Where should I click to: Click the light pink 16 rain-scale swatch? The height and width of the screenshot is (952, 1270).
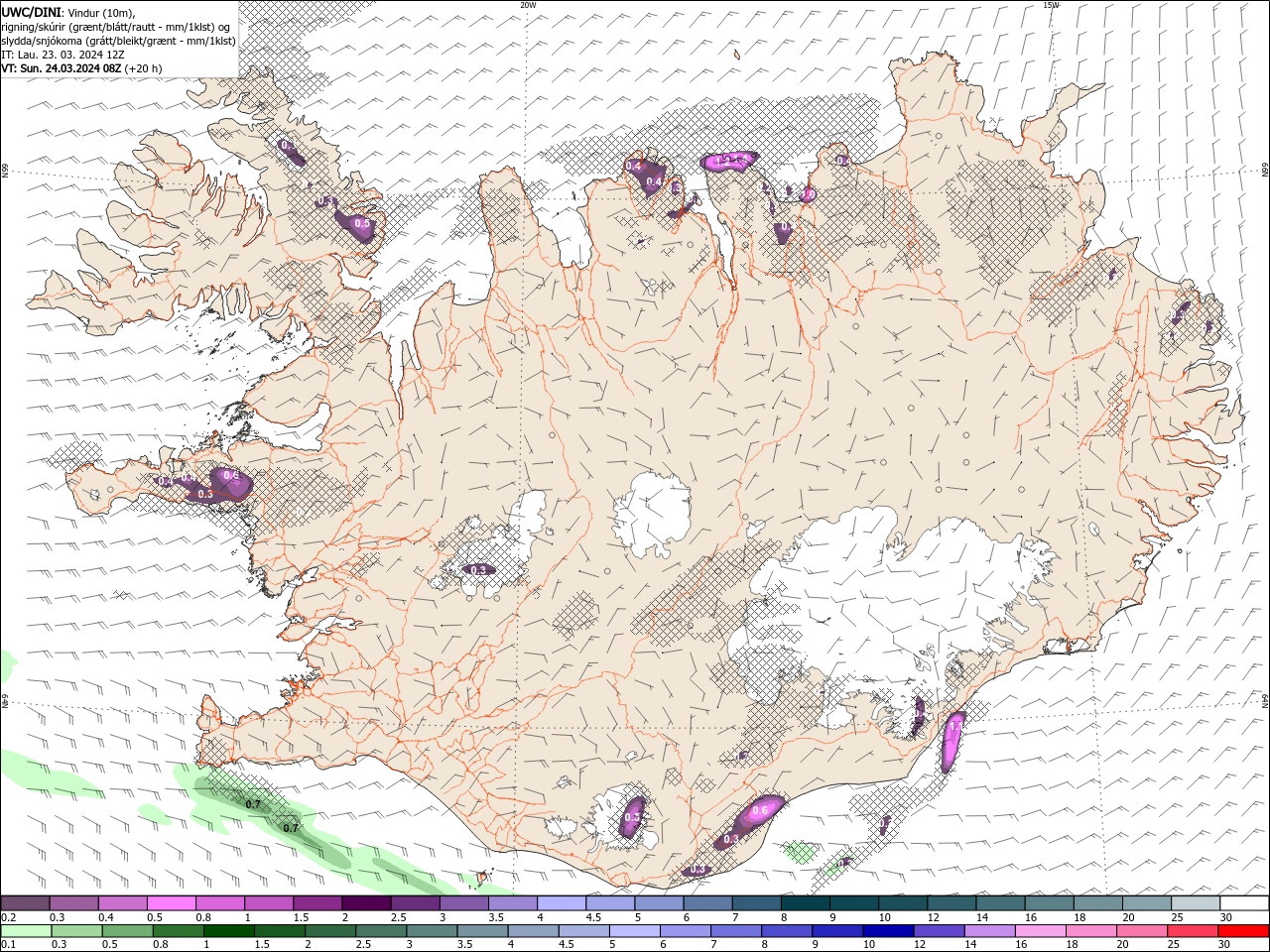pos(1040,931)
